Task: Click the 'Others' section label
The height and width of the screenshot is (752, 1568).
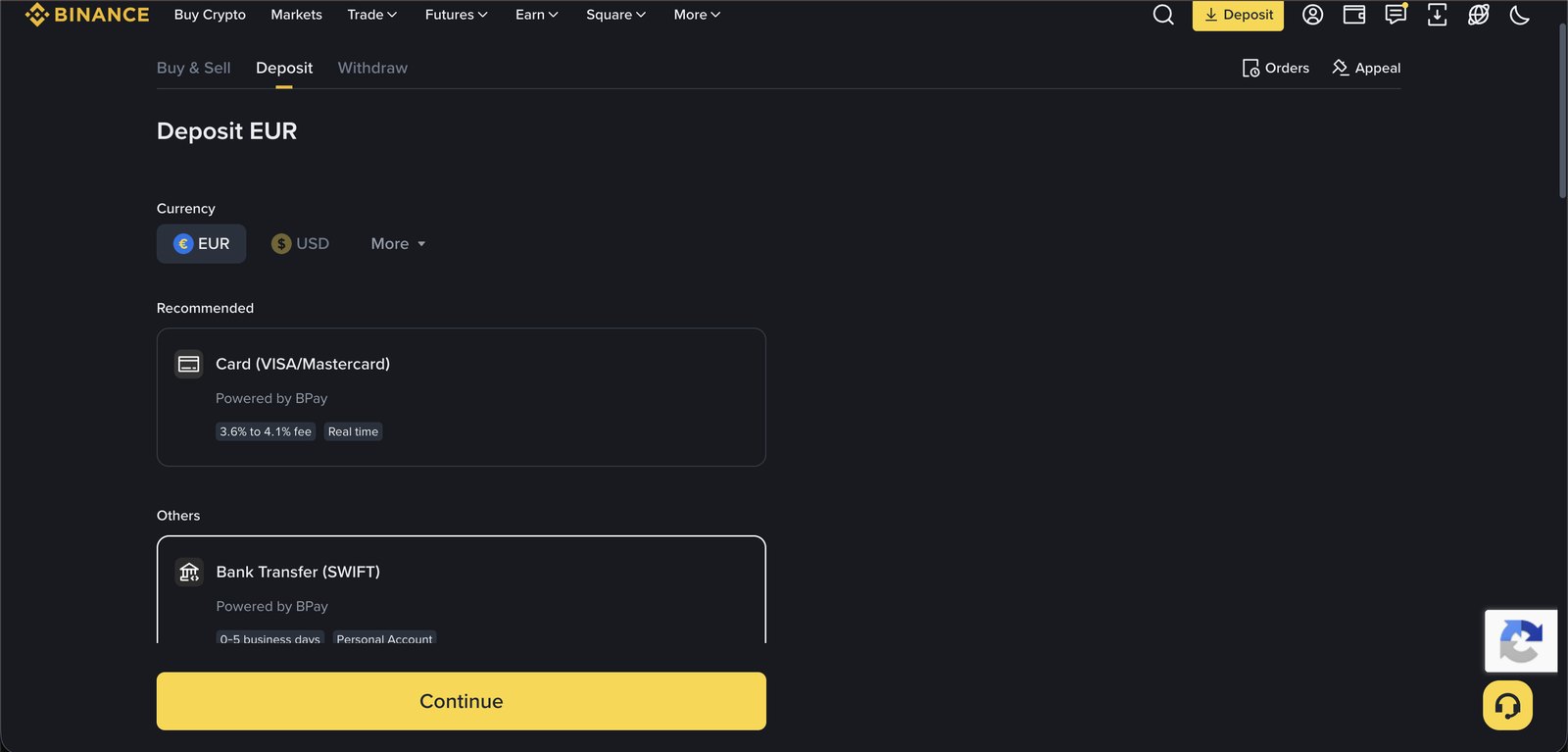Action: point(178,516)
